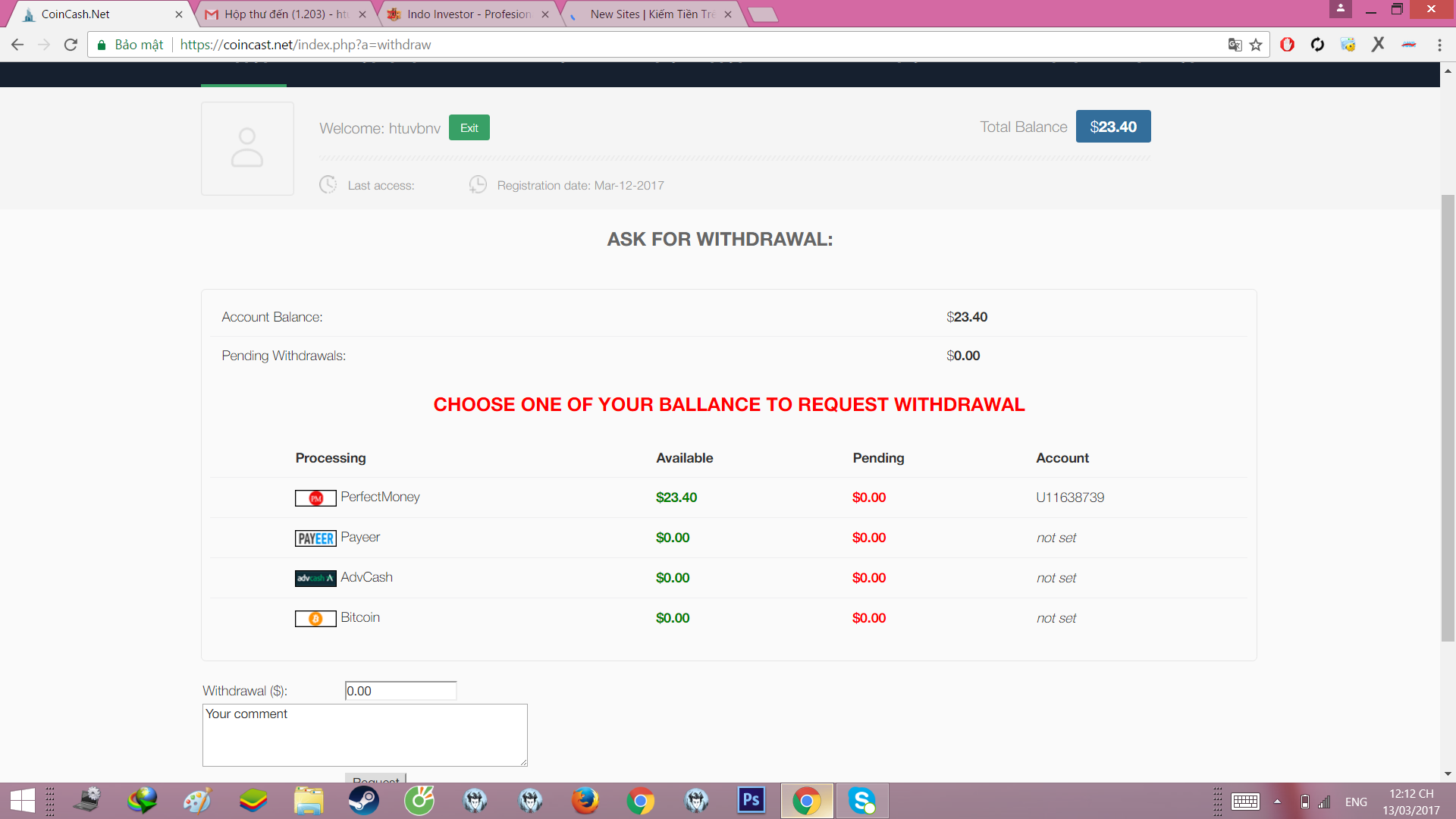Launch Photoshop from the taskbar

(751, 800)
